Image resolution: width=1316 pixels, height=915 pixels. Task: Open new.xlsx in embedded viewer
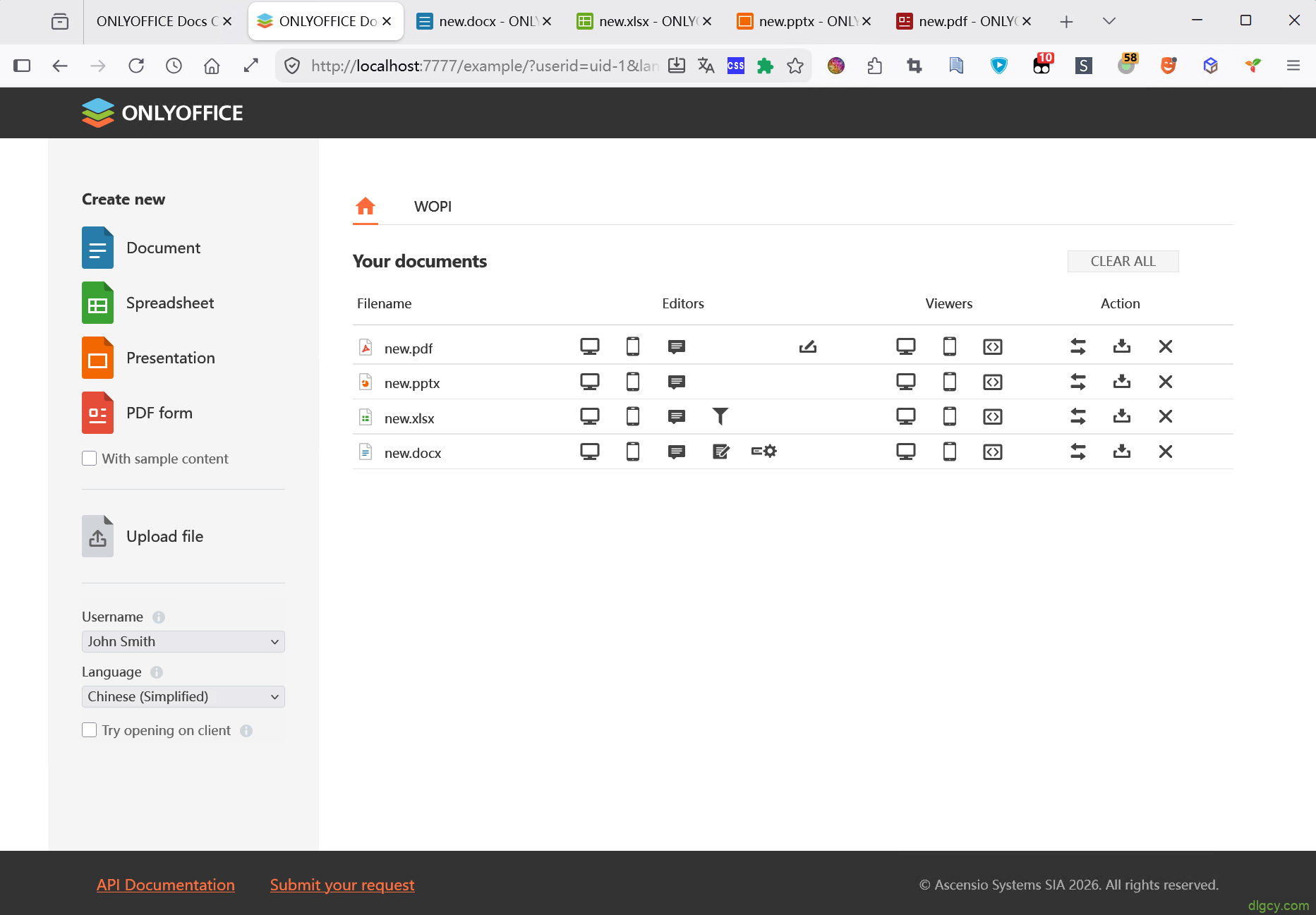993,416
